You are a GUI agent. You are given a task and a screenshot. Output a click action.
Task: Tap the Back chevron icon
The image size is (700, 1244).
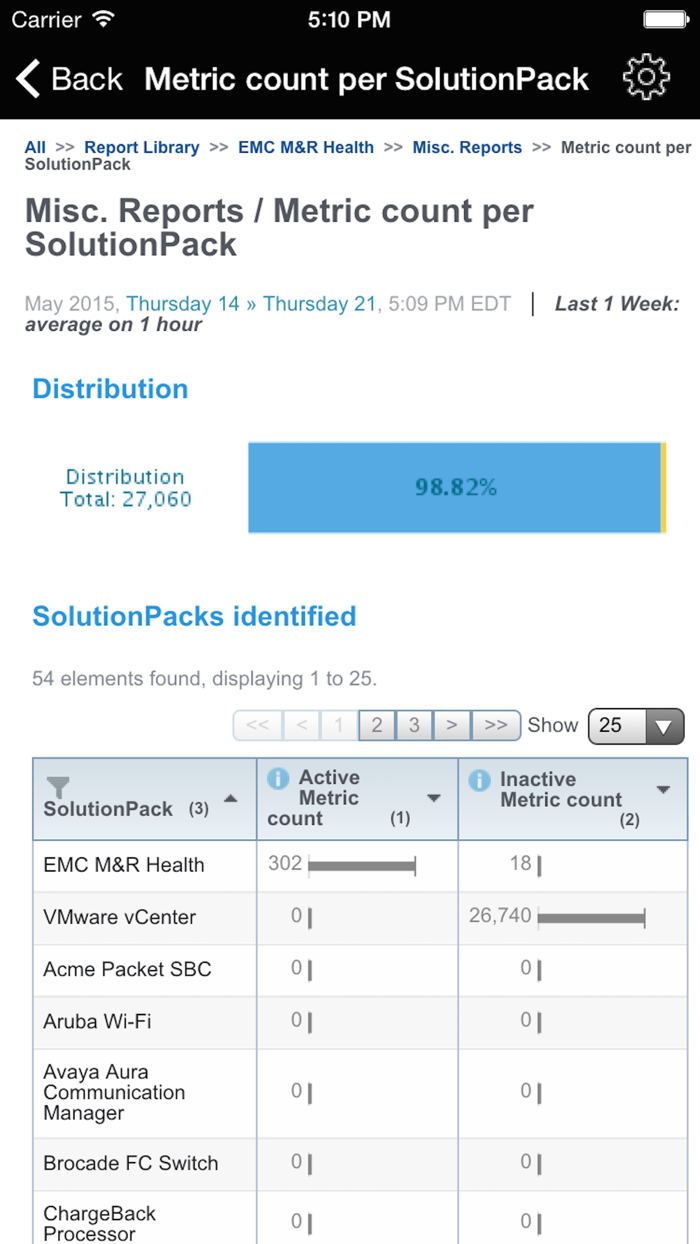(x=28, y=76)
